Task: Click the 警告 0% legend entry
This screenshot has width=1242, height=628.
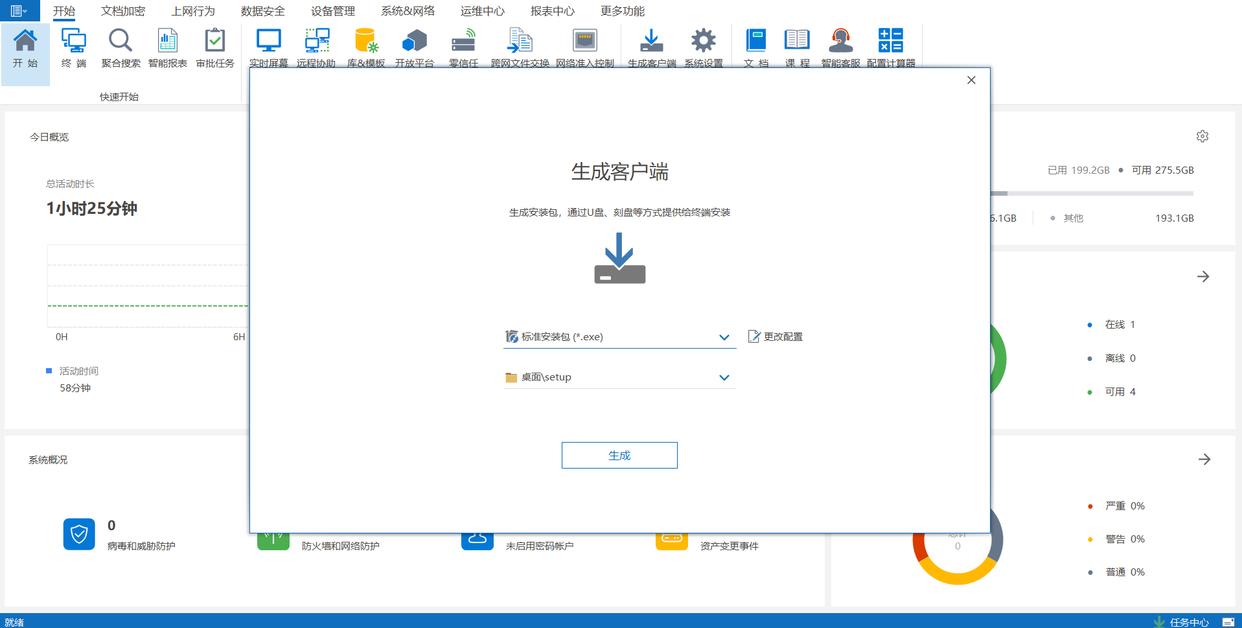Action: pos(1116,539)
